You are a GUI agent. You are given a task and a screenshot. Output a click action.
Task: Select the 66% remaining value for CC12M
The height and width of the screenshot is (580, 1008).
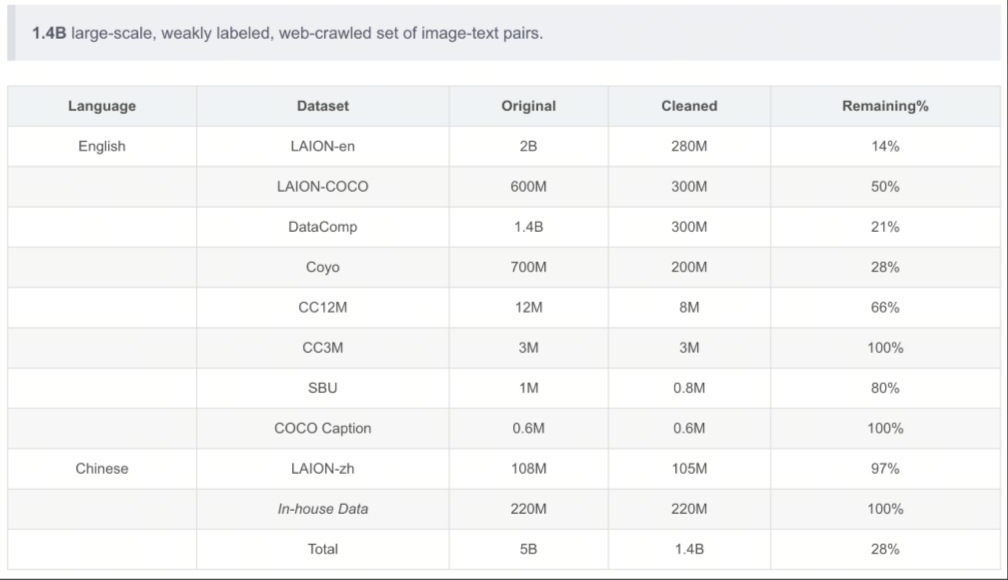[885, 307]
